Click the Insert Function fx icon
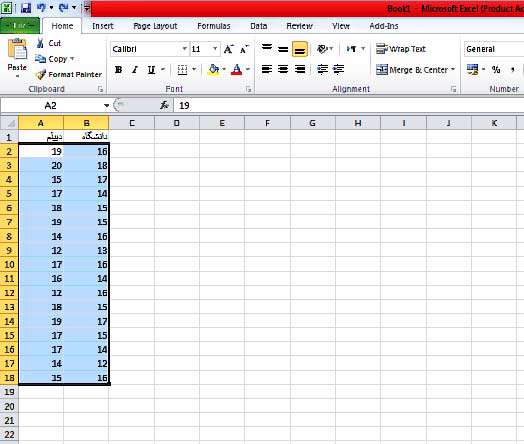This screenshot has width=524, height=444. click(164, 105)
